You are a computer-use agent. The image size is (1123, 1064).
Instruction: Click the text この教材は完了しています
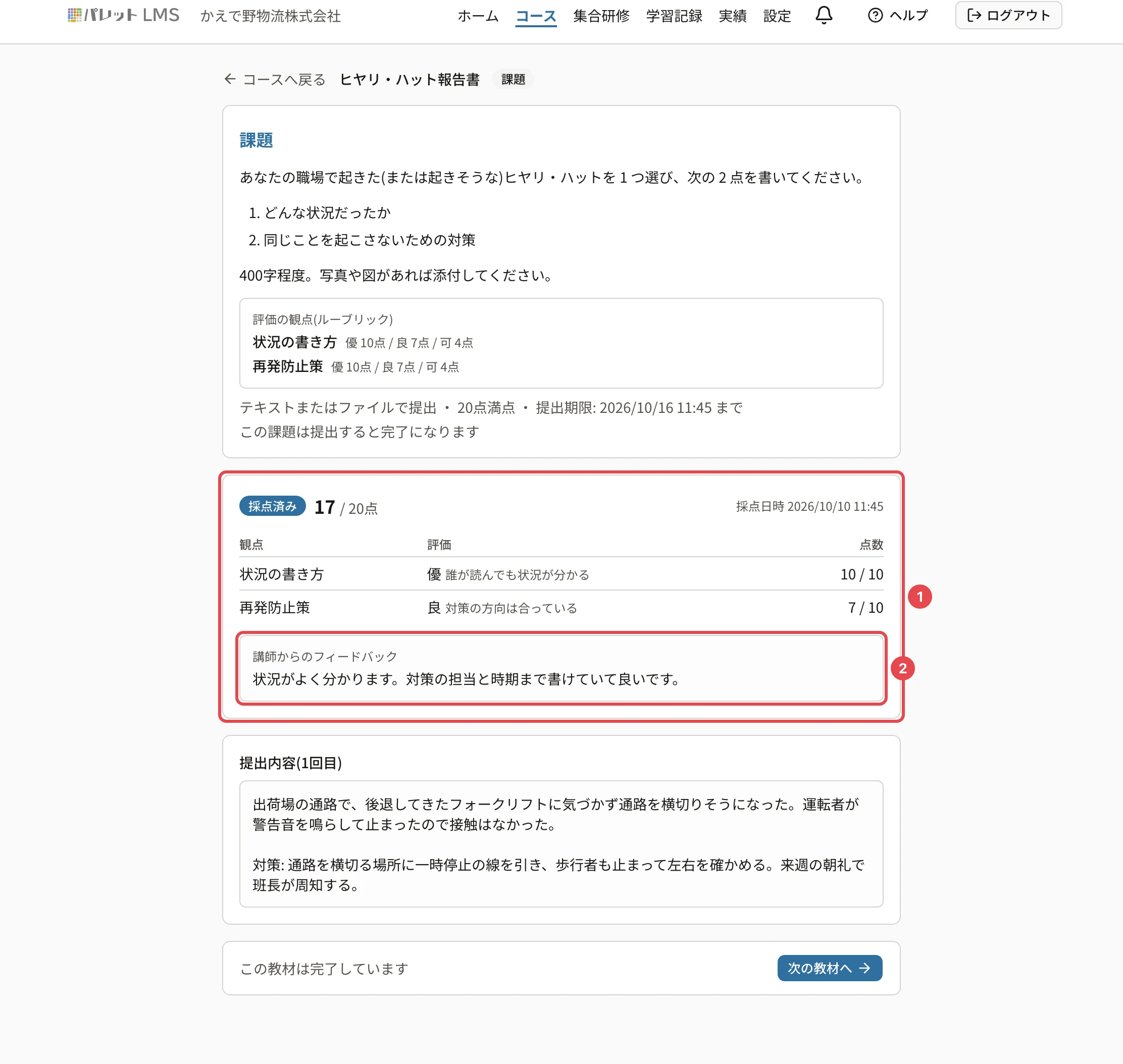click(x=324, y=969)
